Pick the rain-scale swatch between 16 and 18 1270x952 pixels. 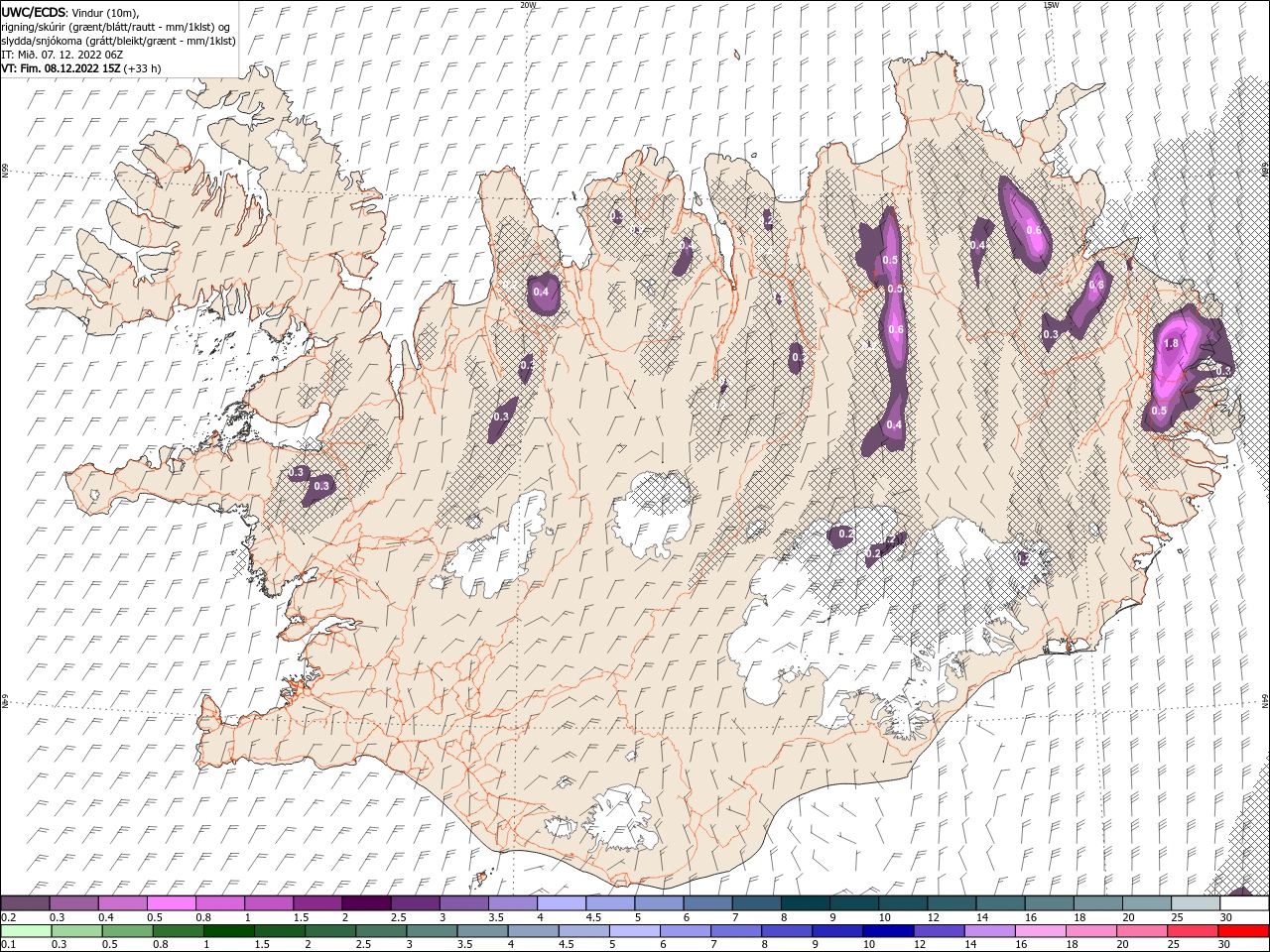(1041, 931)
